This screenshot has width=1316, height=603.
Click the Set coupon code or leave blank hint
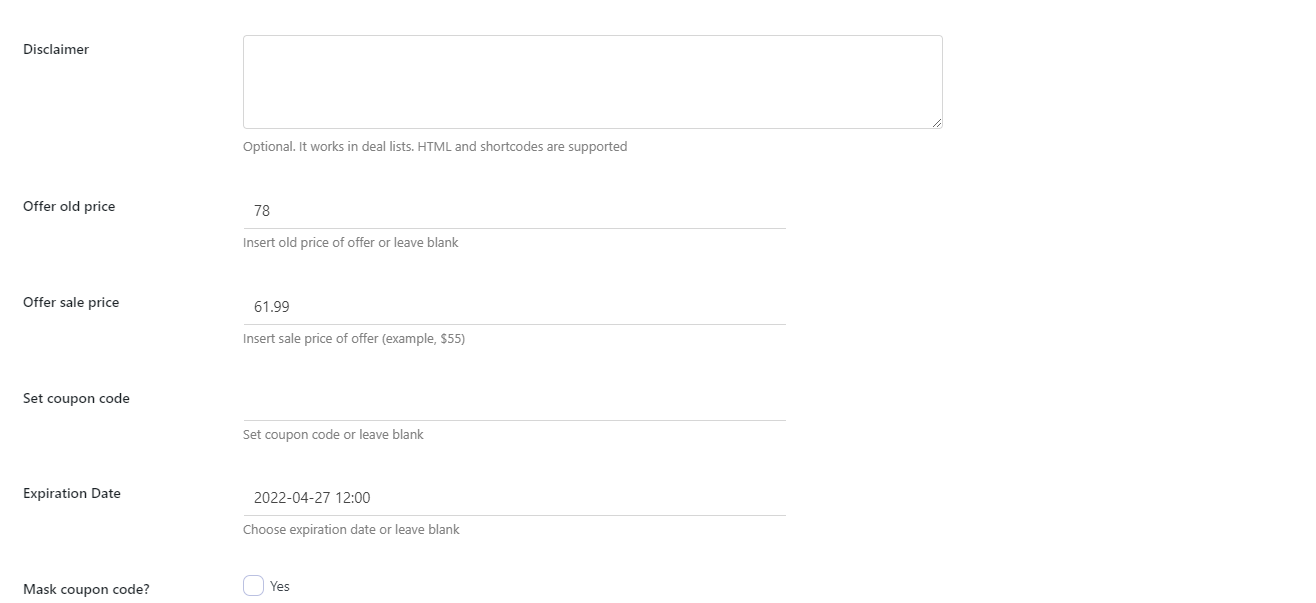[333, 434]
